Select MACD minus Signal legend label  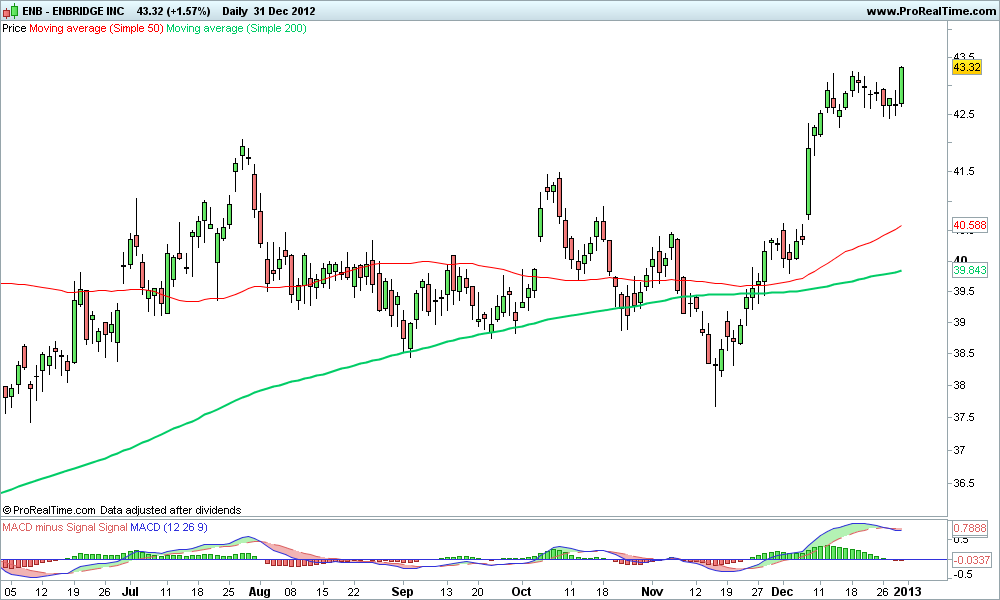(64, 527)
